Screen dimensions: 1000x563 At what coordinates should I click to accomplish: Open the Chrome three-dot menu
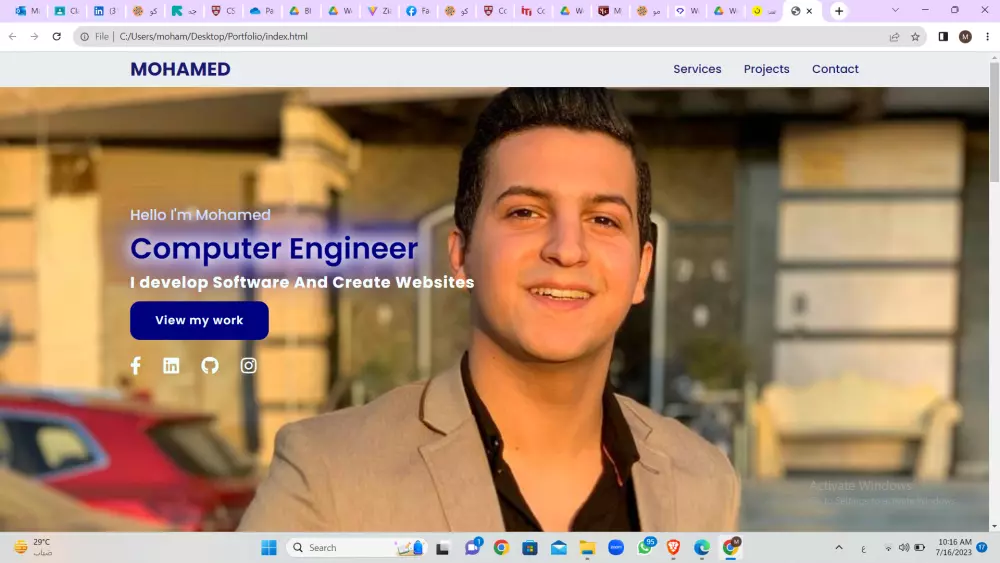point(987,36)
